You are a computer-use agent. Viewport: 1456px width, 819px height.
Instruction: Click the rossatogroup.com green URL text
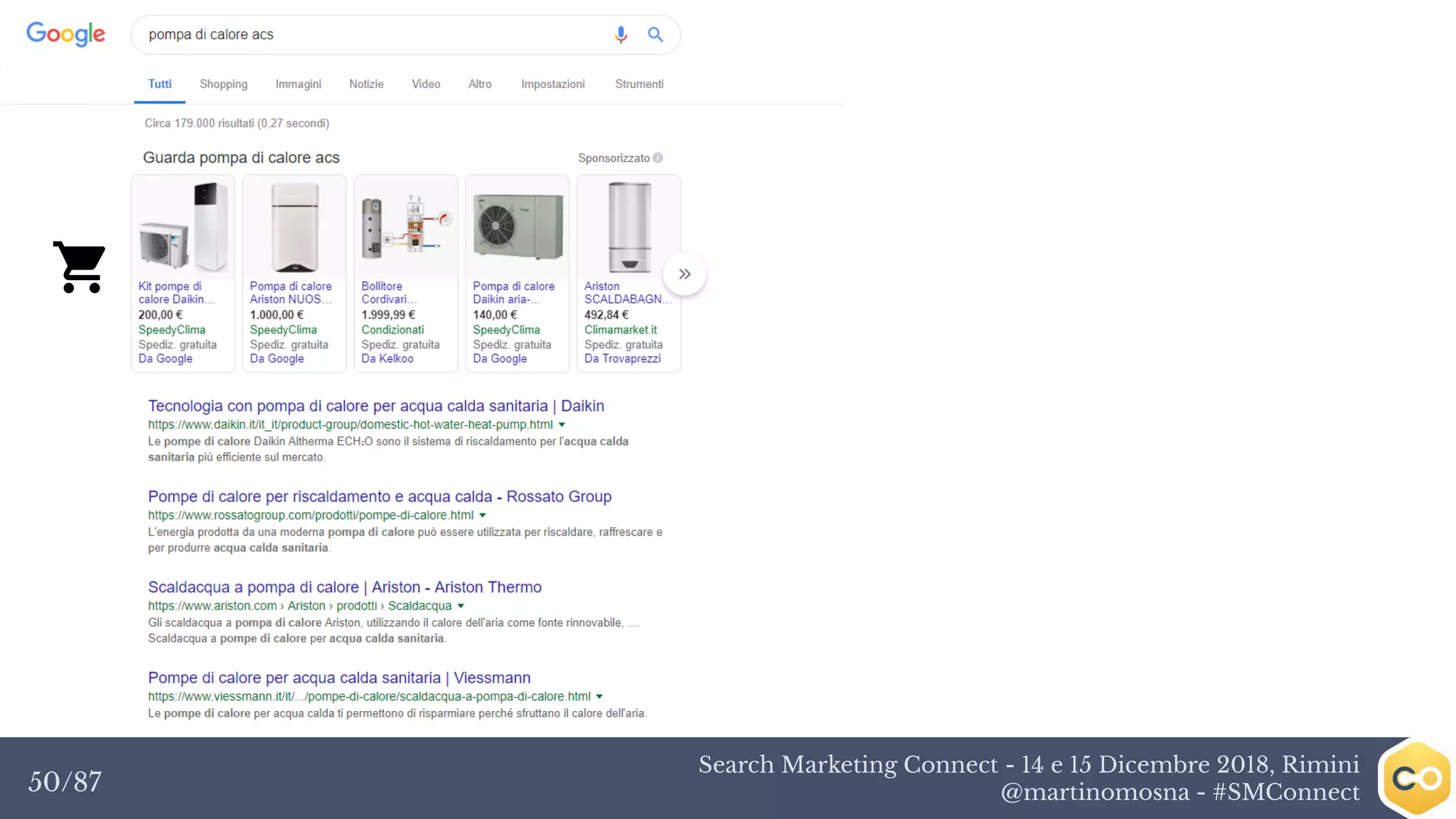311,515
